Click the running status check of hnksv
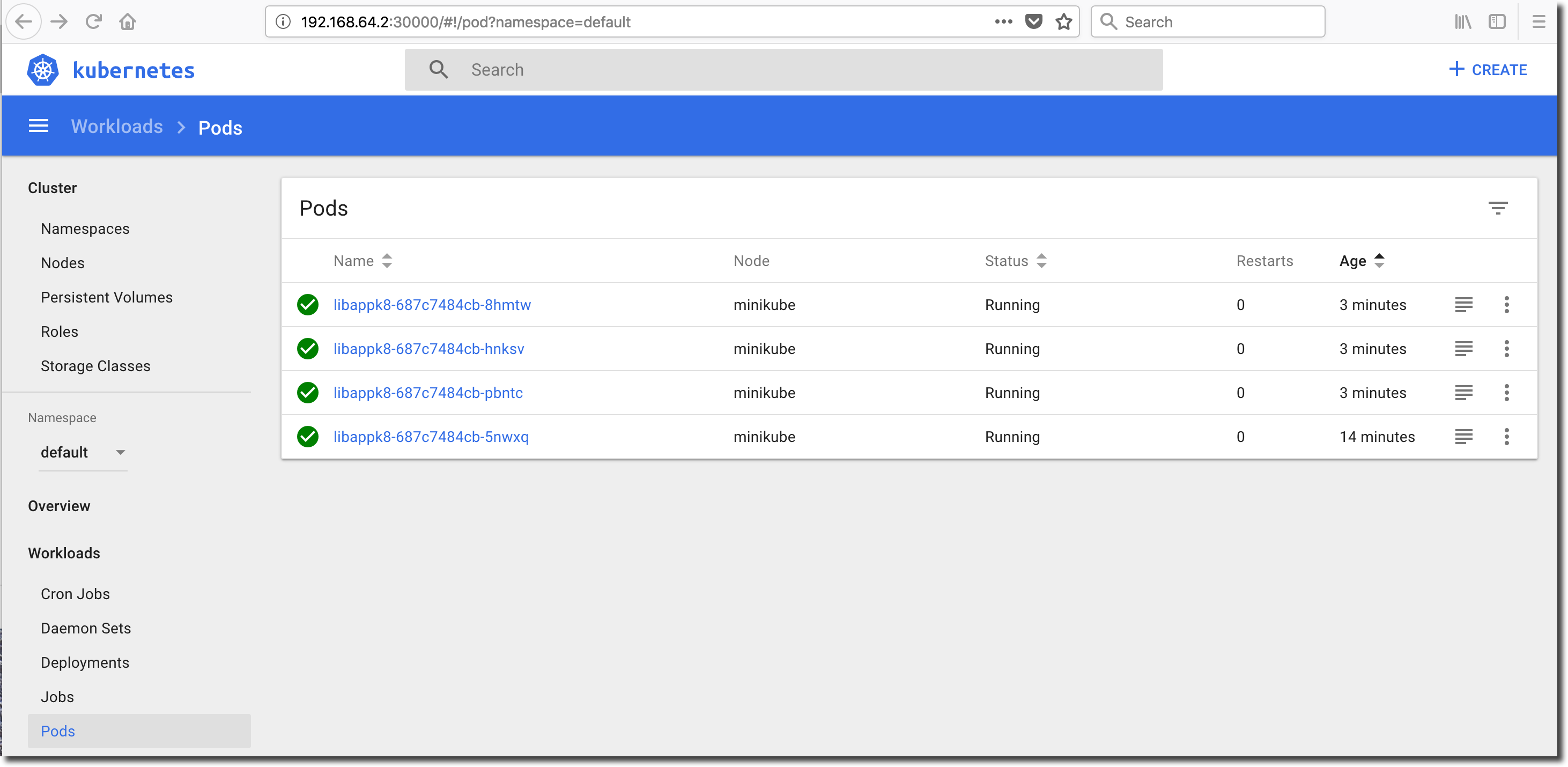 click(307, 348)
